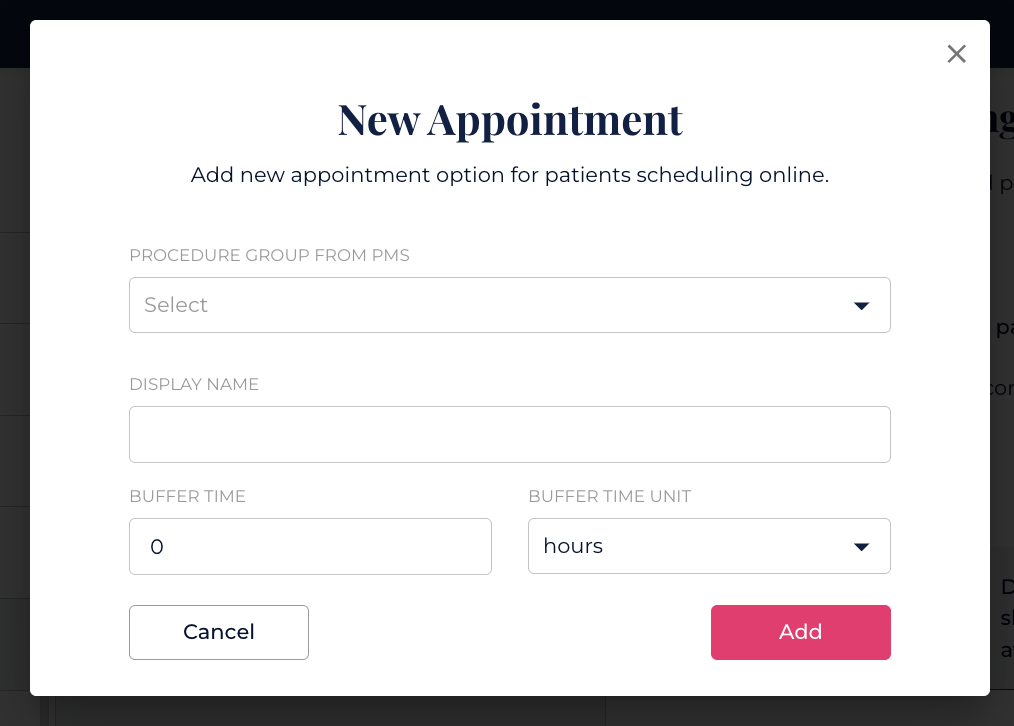
Task: Click the "Procedure Group from PMS" label
Action: tap(269, 255)
